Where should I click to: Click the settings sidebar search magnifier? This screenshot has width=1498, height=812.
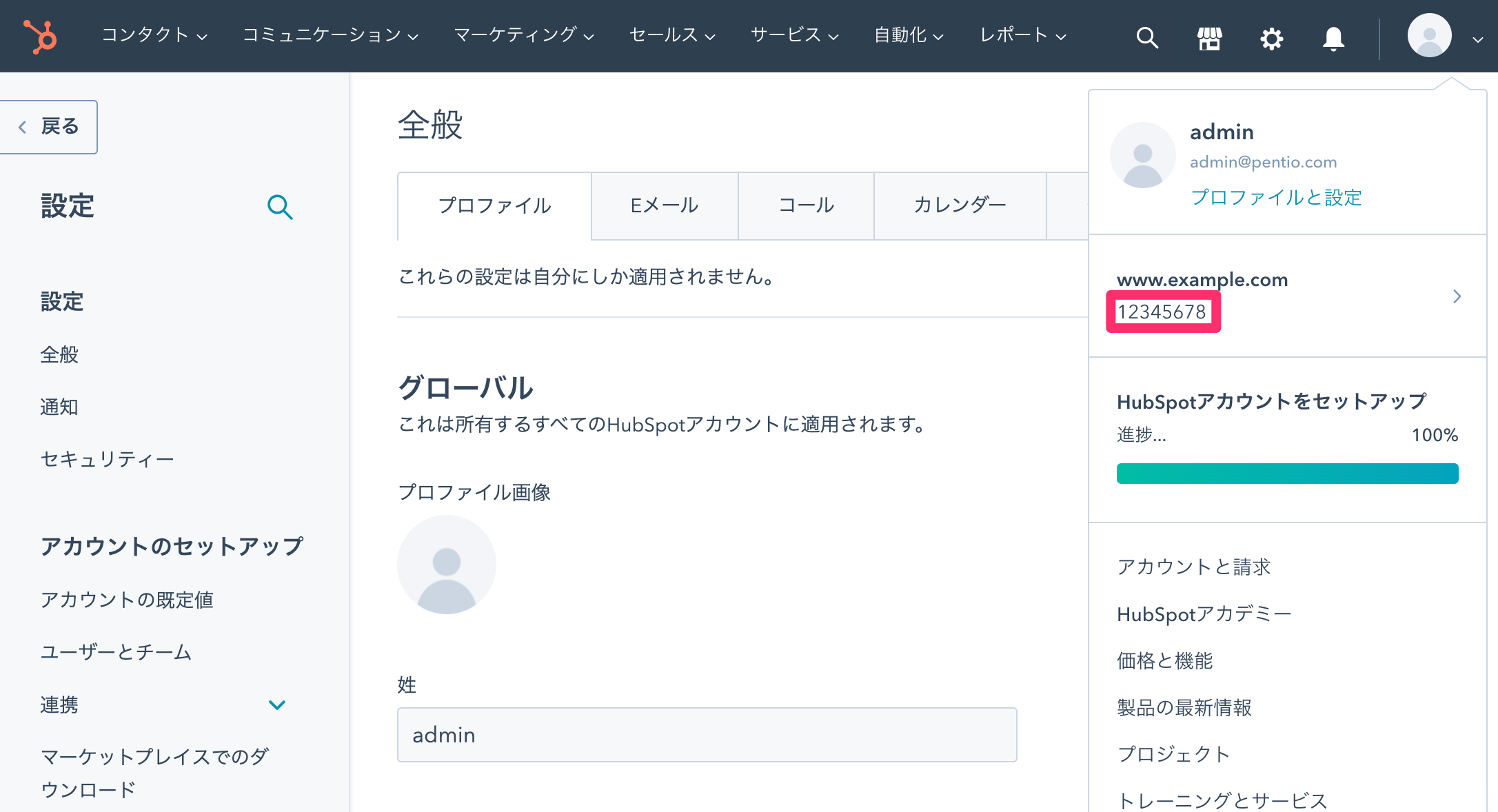coord(280,206)
